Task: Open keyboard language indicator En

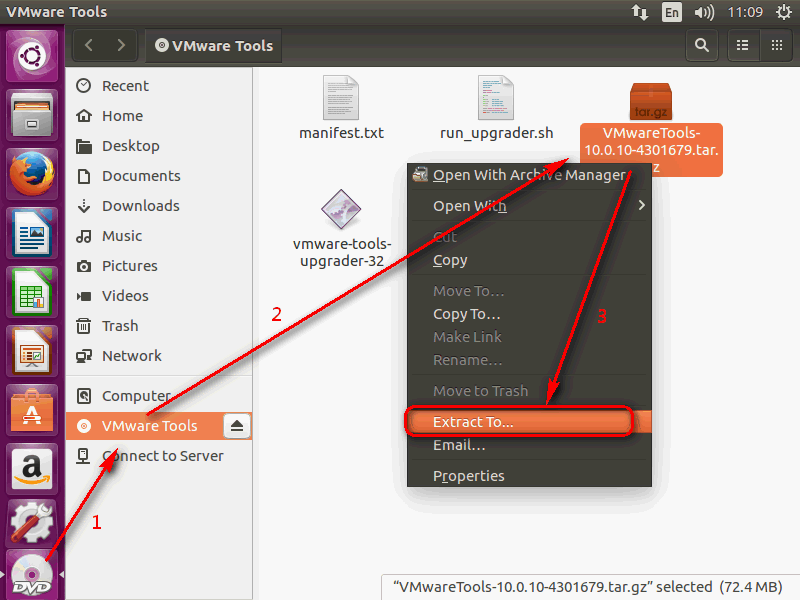Action: [672, 12]
